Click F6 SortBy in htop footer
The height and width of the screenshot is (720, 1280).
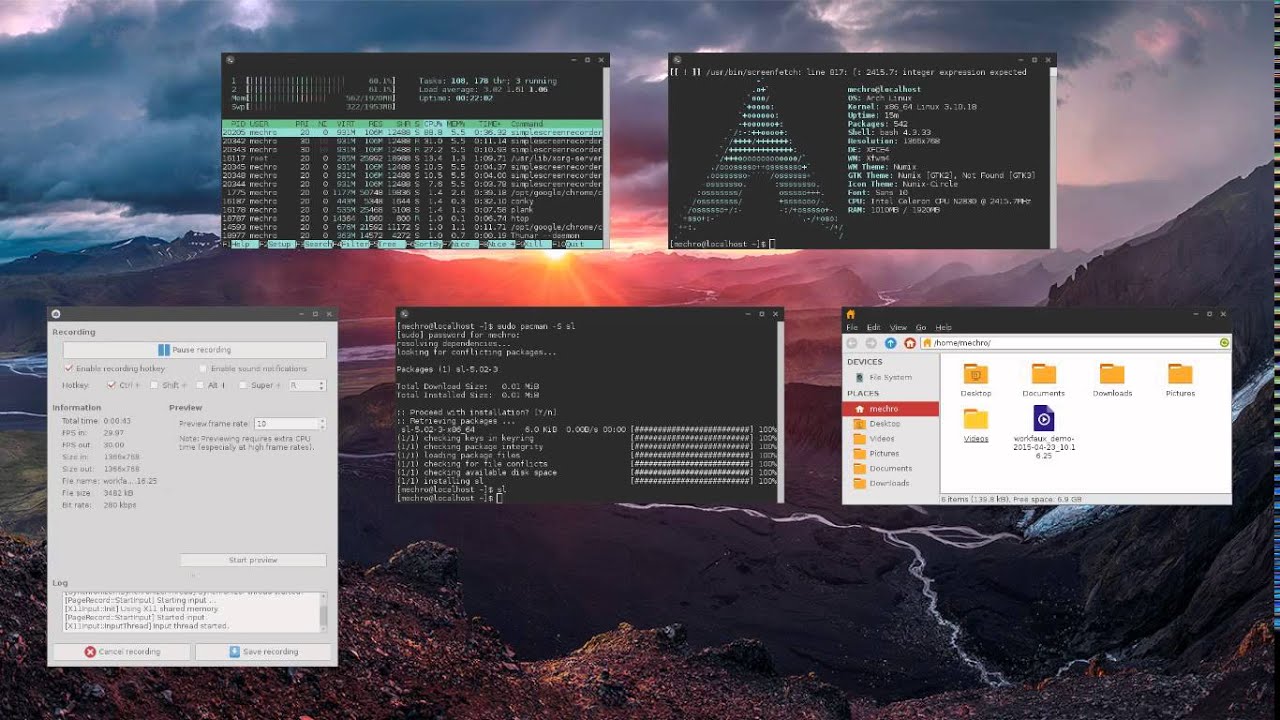(x=426, y=244)
